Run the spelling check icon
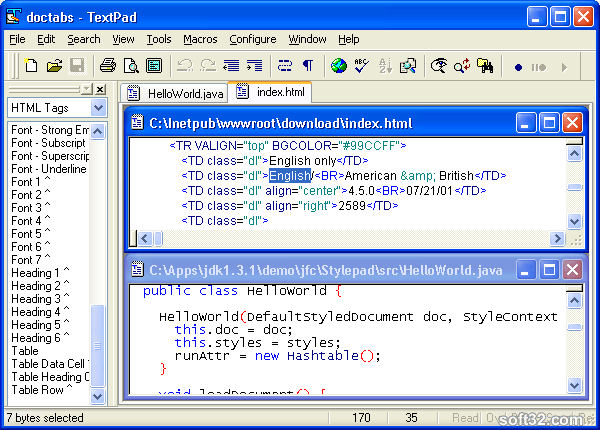Image resolution: width=600 pixels, height=430 pixels. (x=362, y=66)
